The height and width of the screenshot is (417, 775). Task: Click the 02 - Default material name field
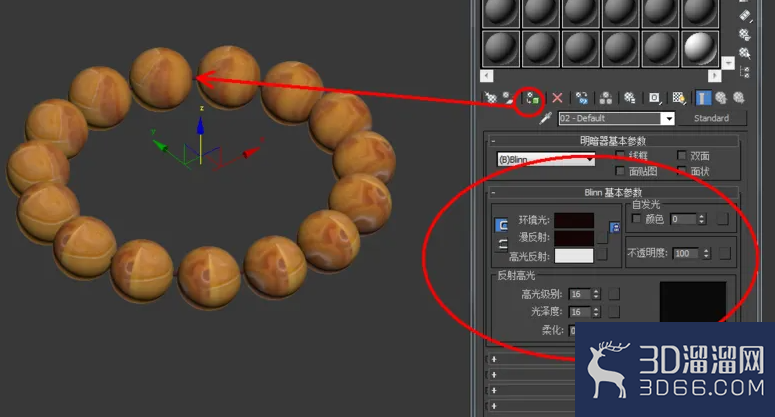[610, 118]
